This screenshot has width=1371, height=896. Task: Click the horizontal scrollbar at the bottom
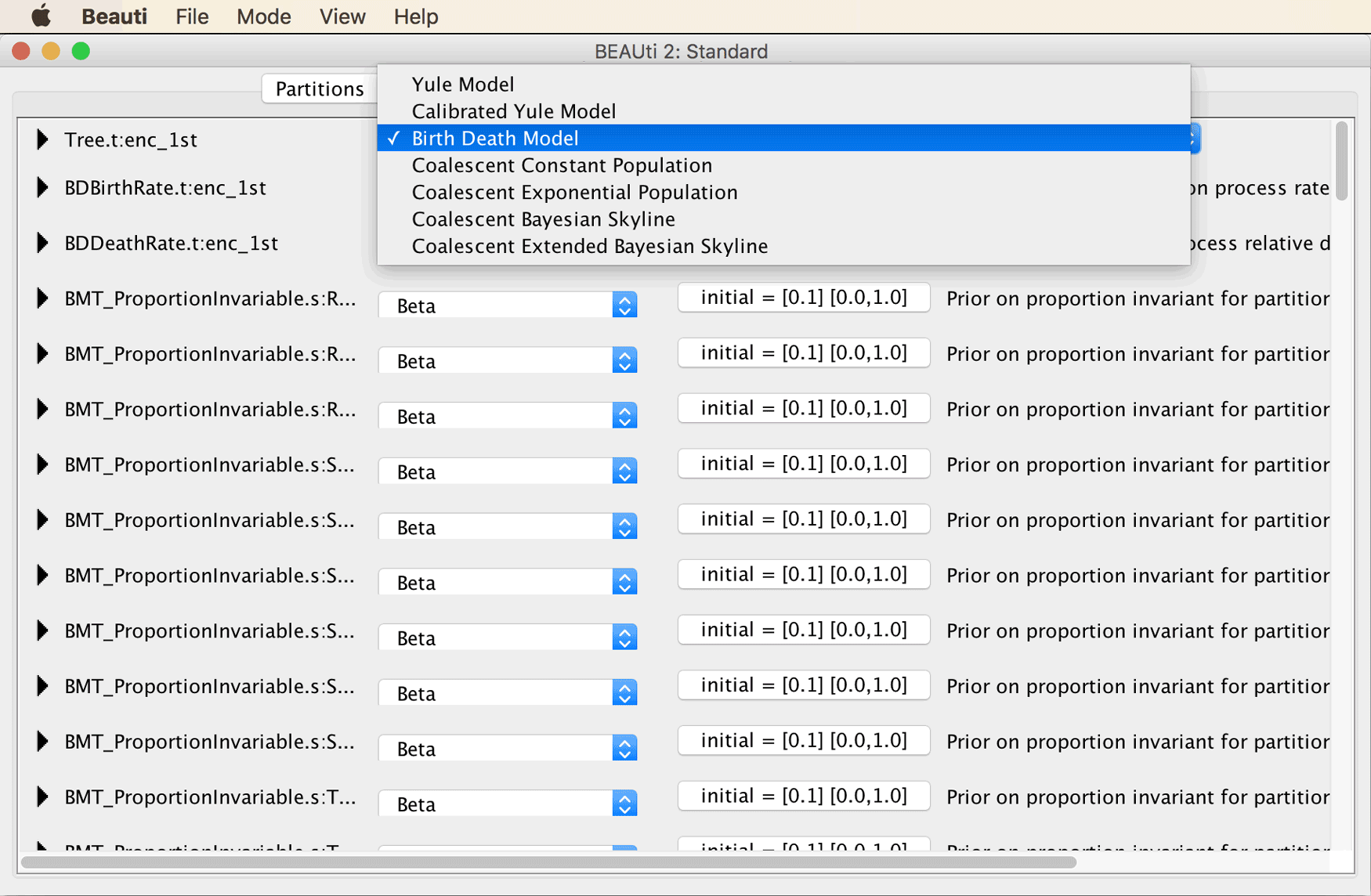[x=548, y=862]
